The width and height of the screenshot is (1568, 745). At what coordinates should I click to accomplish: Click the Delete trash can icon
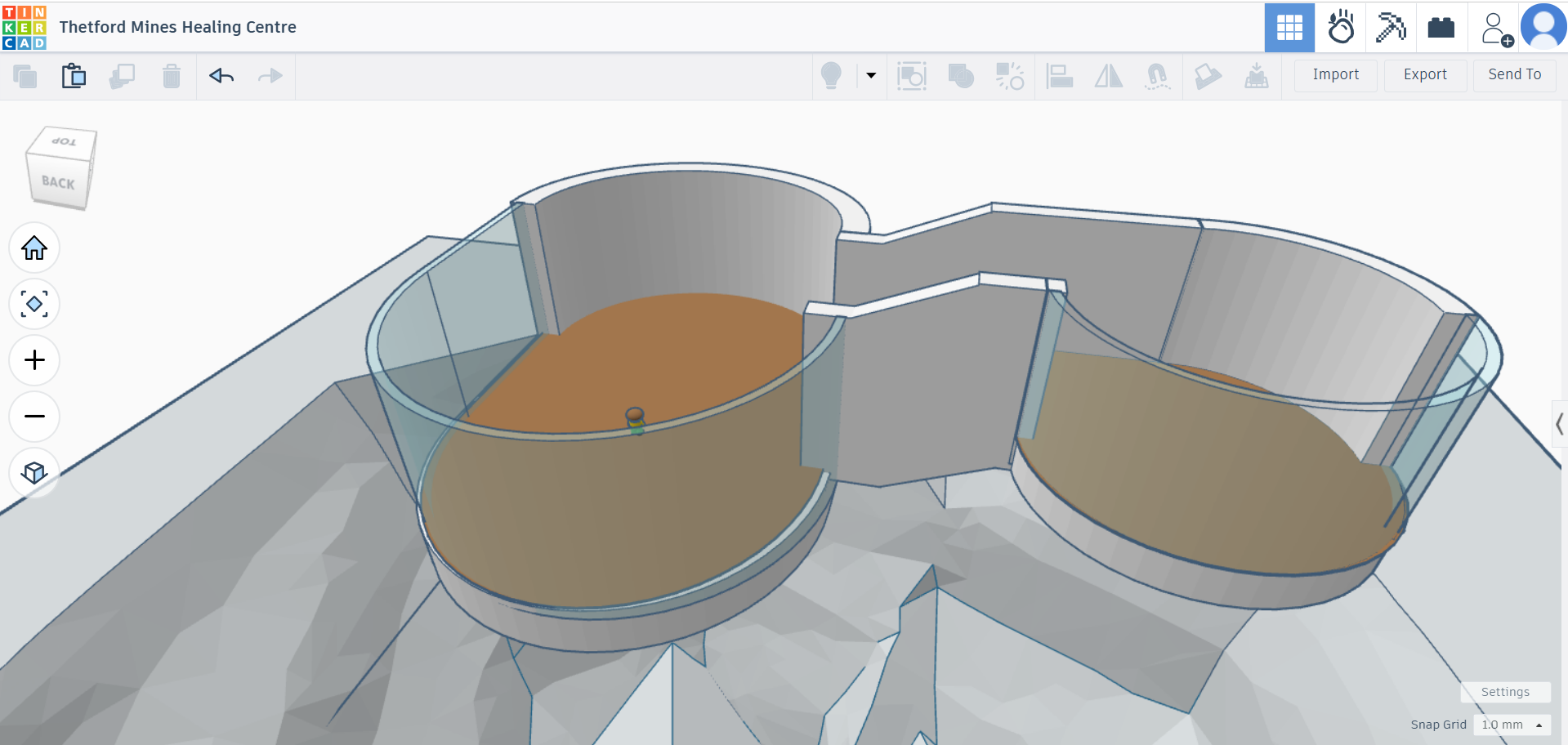172,76
